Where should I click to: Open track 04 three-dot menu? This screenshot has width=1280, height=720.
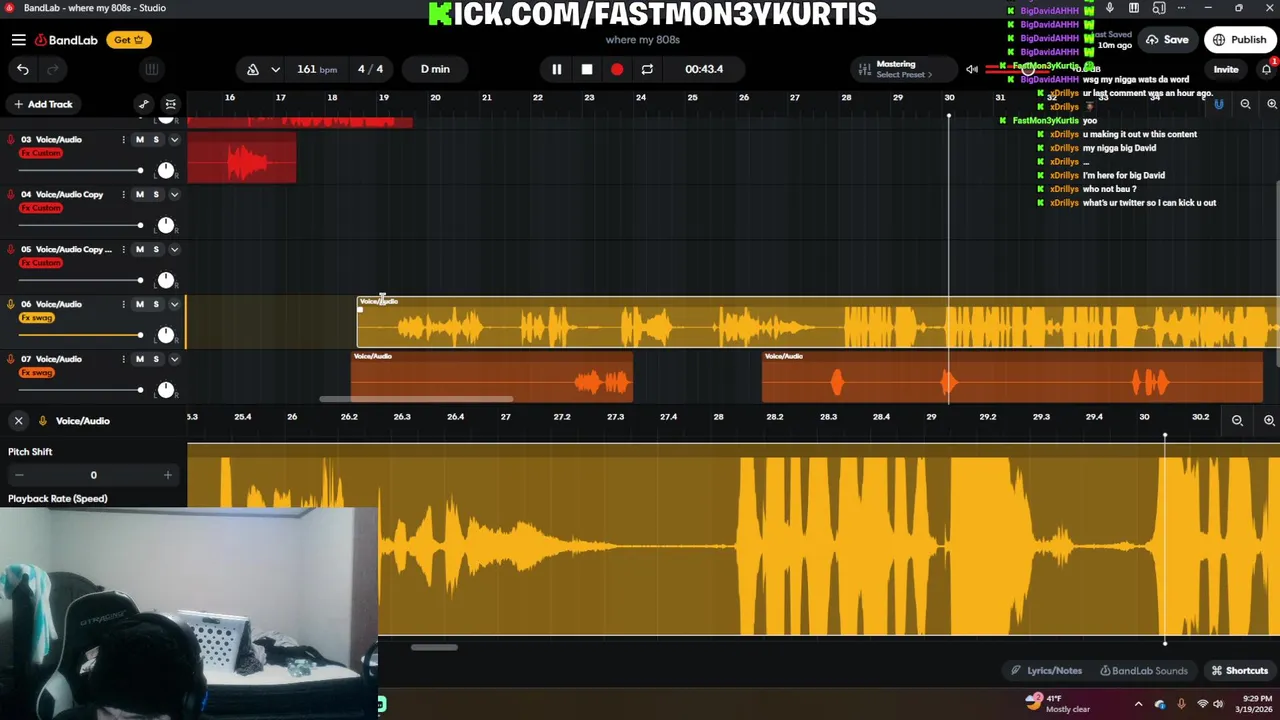coord(124,195)
